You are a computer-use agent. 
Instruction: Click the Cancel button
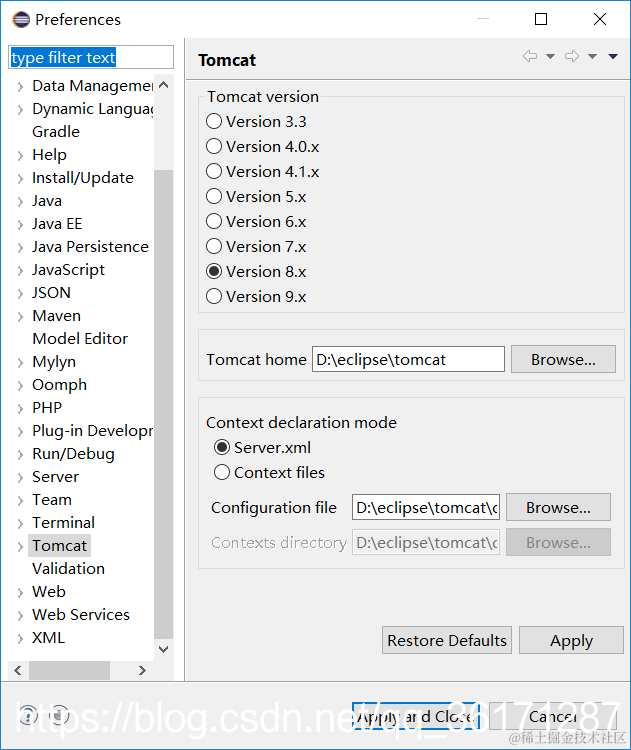pos(553,716)
